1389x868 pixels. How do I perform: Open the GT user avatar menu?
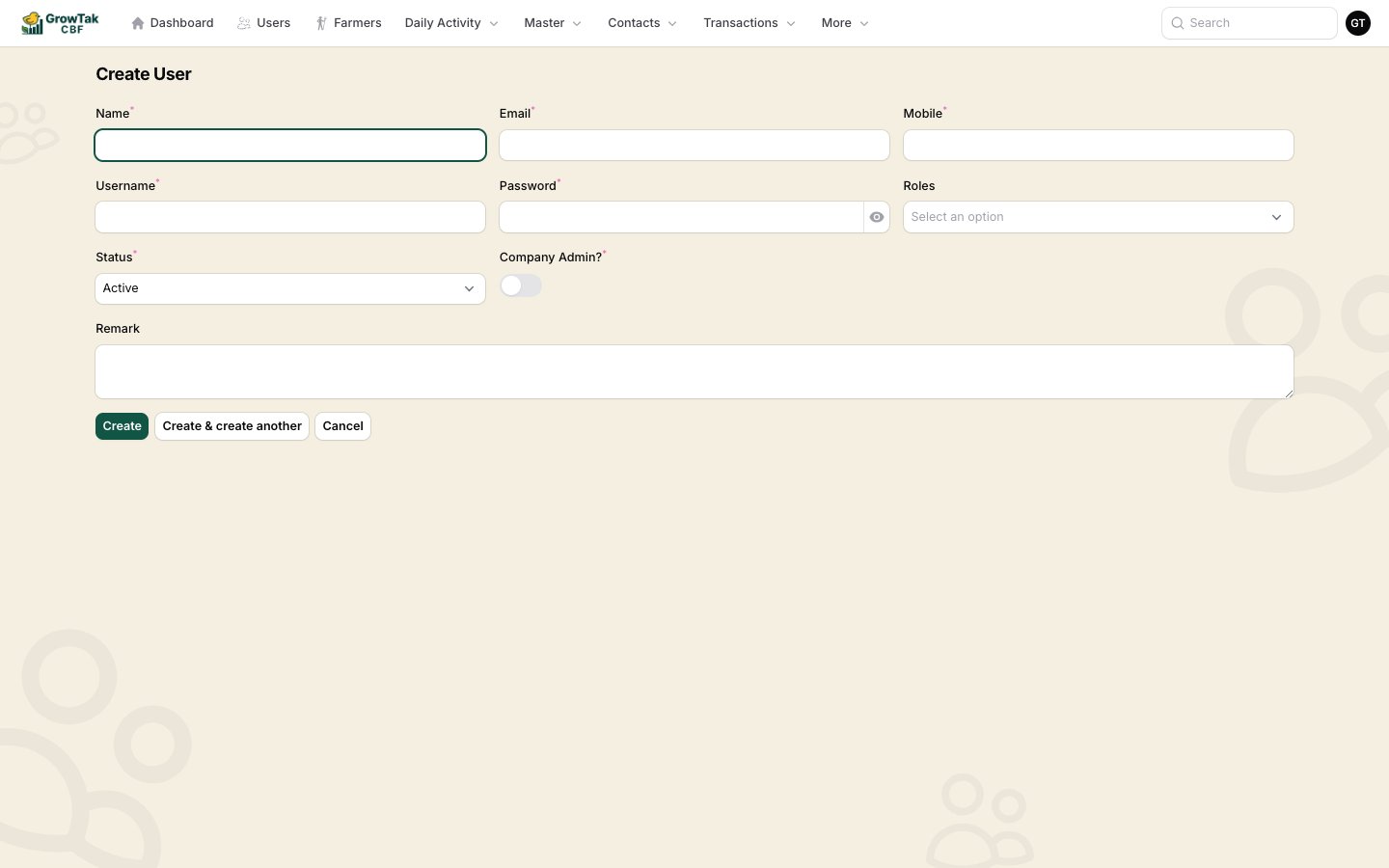coord(1358,23)
